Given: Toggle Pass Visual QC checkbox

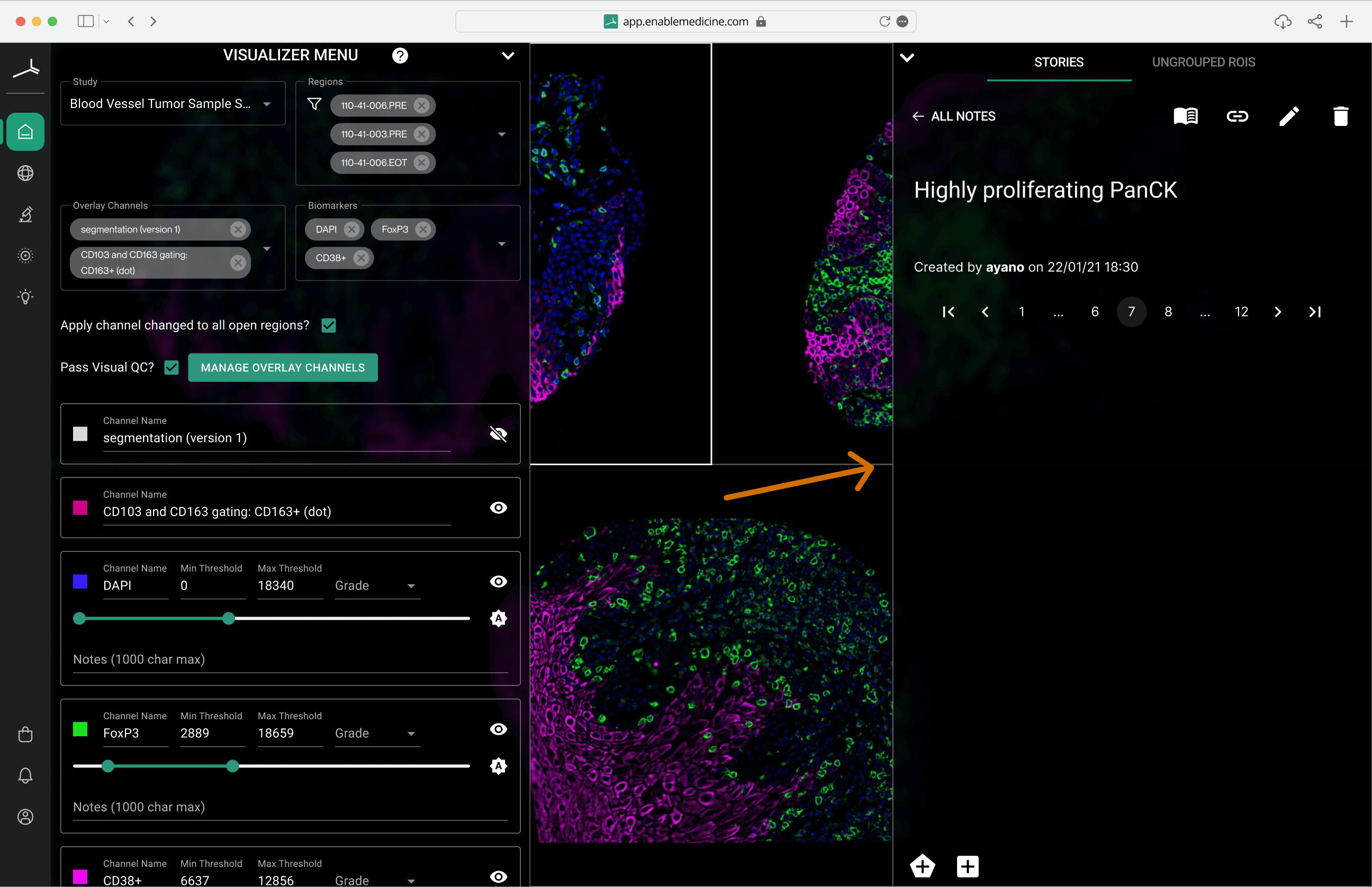Looking at the screenshot, I should (x=171, y=367).
